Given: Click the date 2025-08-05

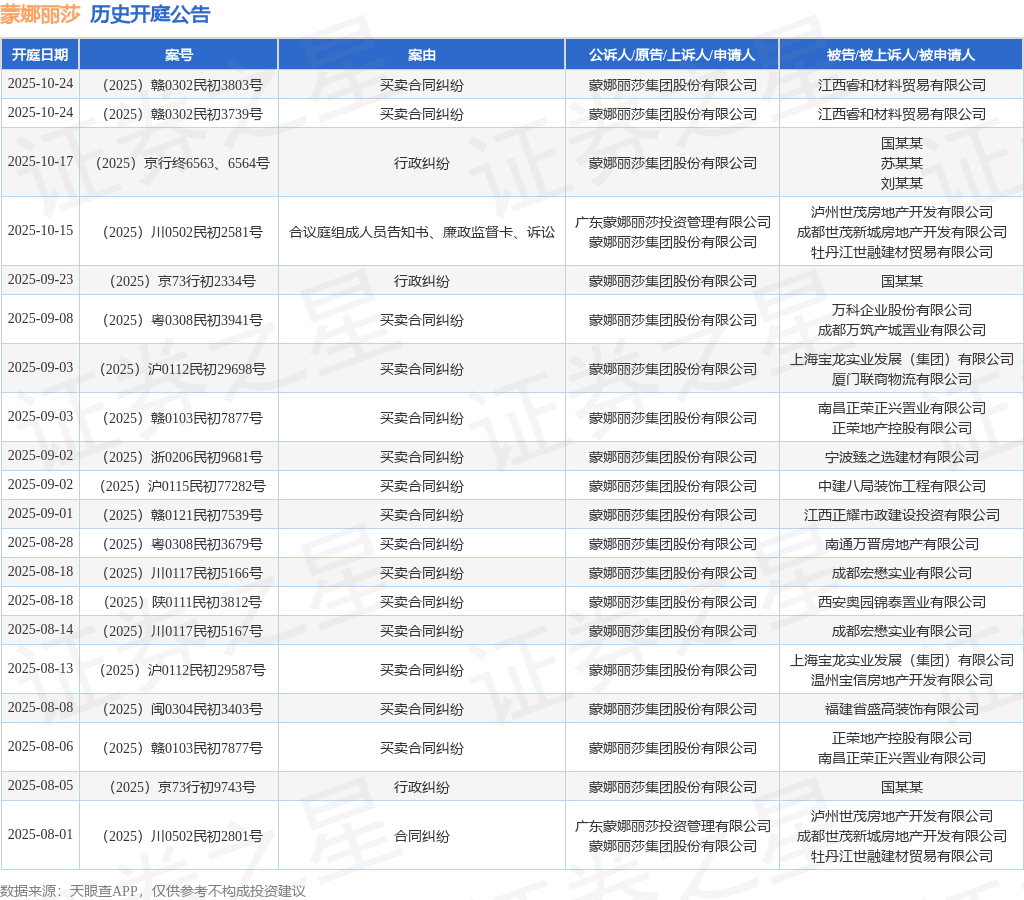Looking at the screenshot, I should [40, 785].
